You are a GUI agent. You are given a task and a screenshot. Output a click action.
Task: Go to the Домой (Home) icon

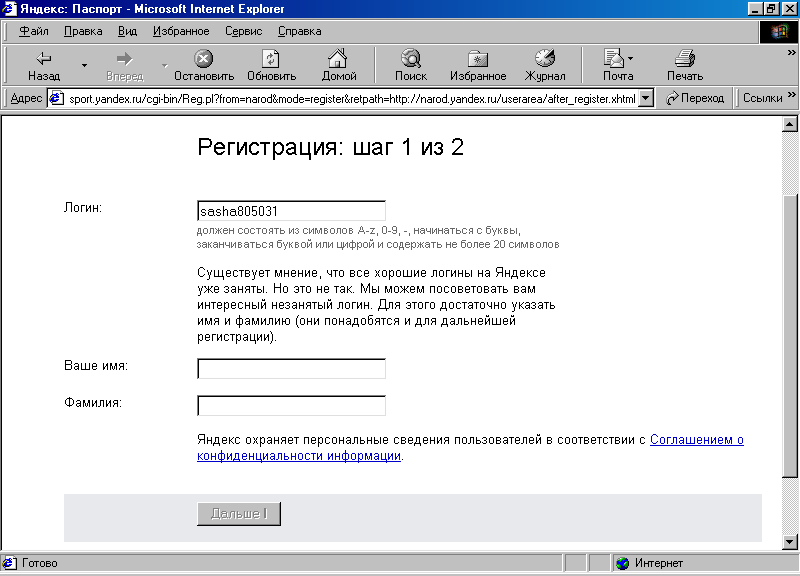(x=338, y=58)
